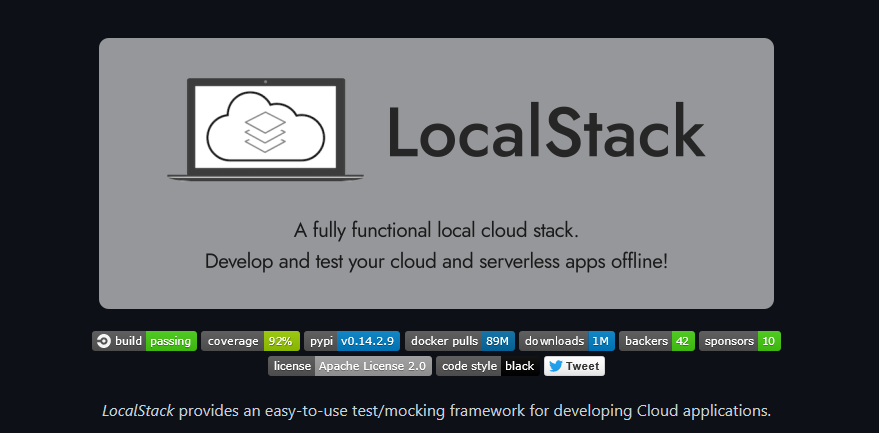Open the coverage 92% badge
The image size is (879, 433).
(x=251, y=341)
